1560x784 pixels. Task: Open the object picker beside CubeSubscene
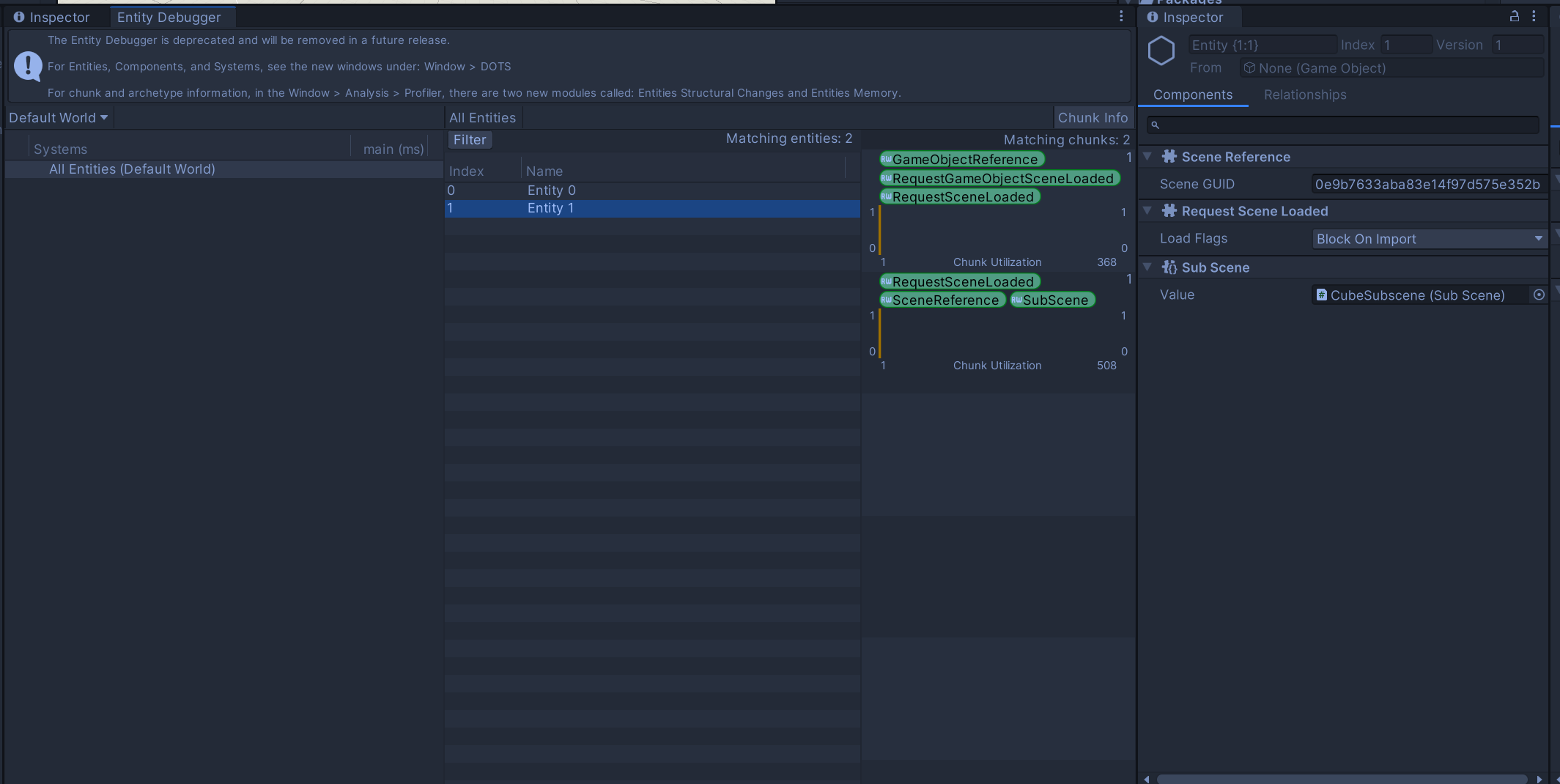click(1539, 295)
